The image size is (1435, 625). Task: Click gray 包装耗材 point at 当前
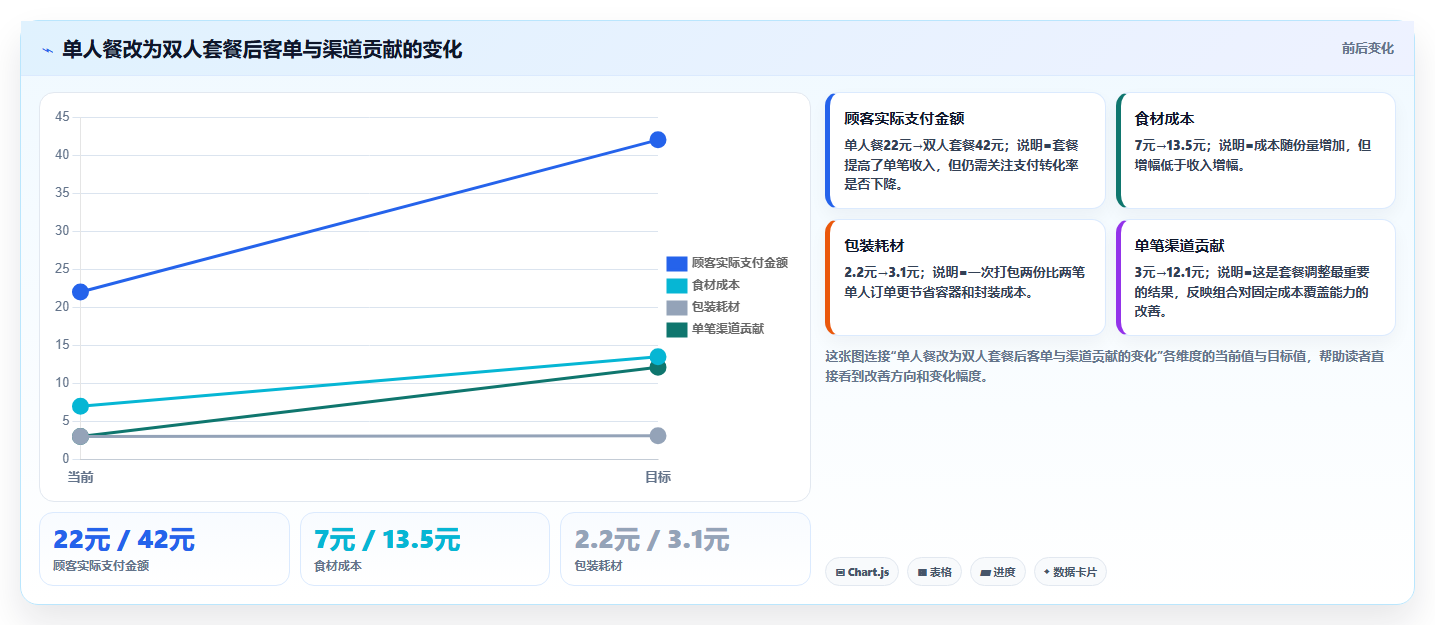coord(81,436)
